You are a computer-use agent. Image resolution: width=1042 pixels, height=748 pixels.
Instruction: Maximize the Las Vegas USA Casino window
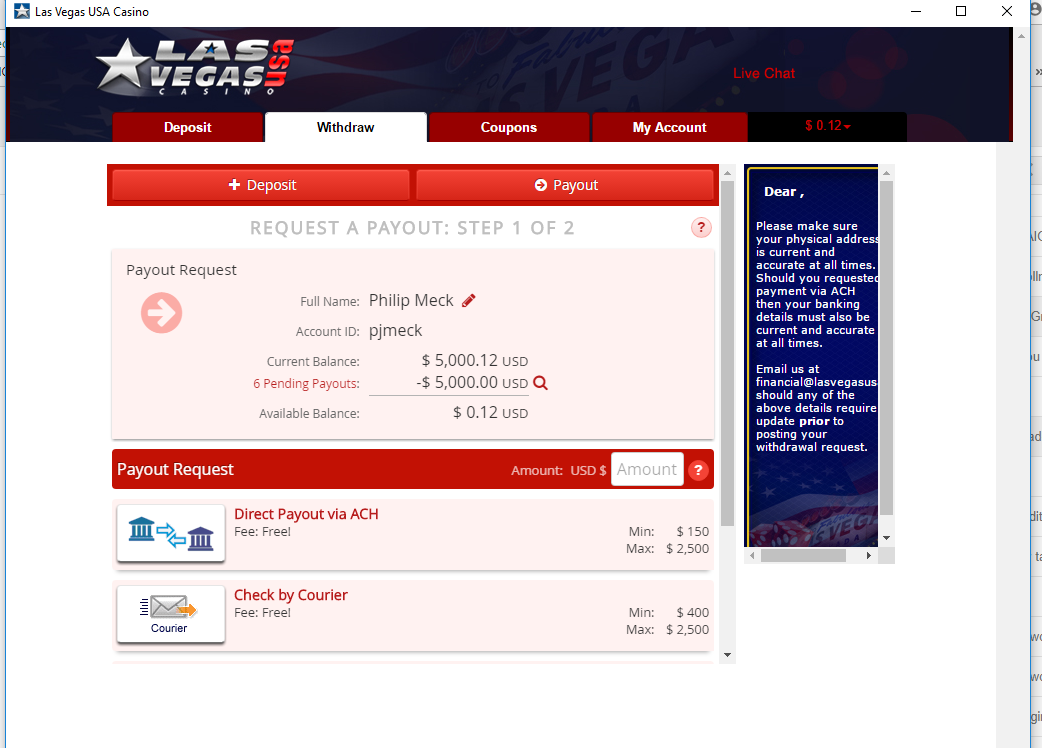click(961, 11)
